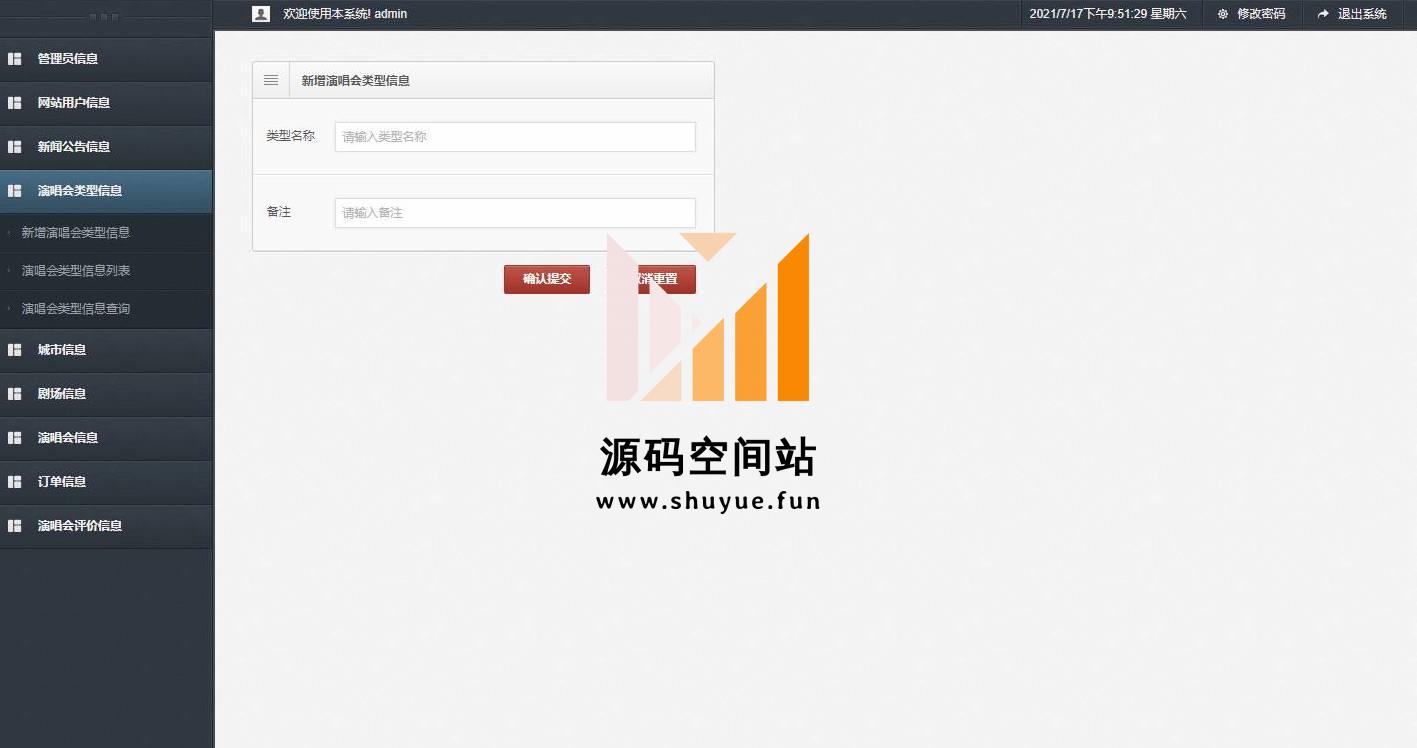The image size is (1417, 748).
Task: Click the hamburger icon in form header
Action: [271, 80]
